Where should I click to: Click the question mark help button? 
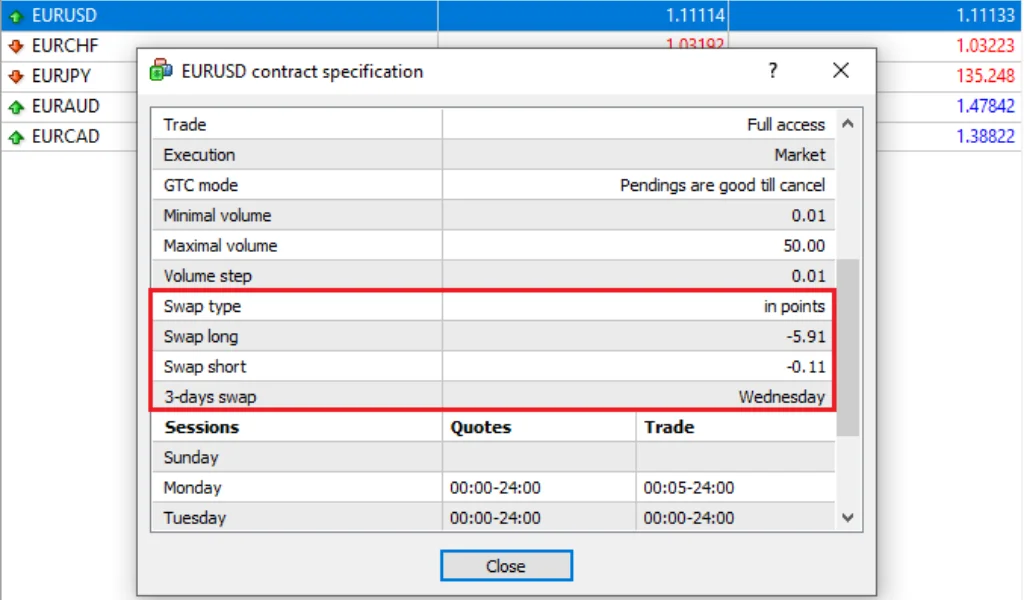(x=772, y=71)
